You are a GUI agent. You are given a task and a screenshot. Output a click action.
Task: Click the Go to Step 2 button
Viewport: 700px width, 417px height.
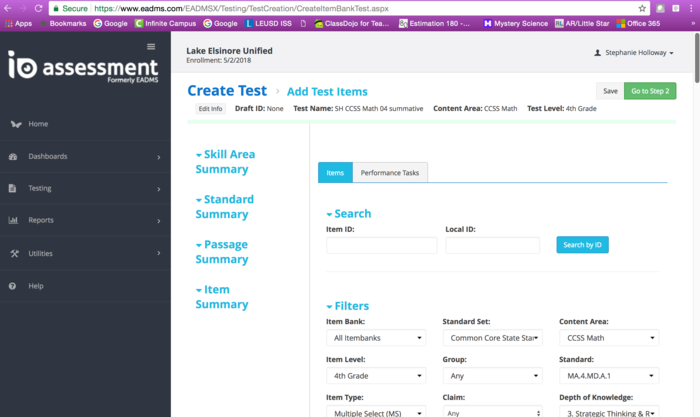pos(650,91)
